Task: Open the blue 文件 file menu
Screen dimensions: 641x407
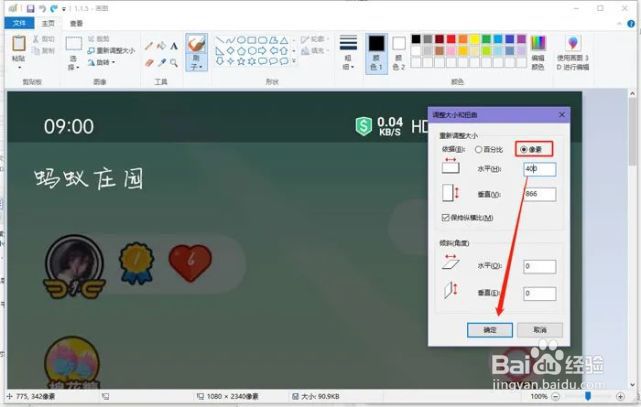Action: point(19,23)
